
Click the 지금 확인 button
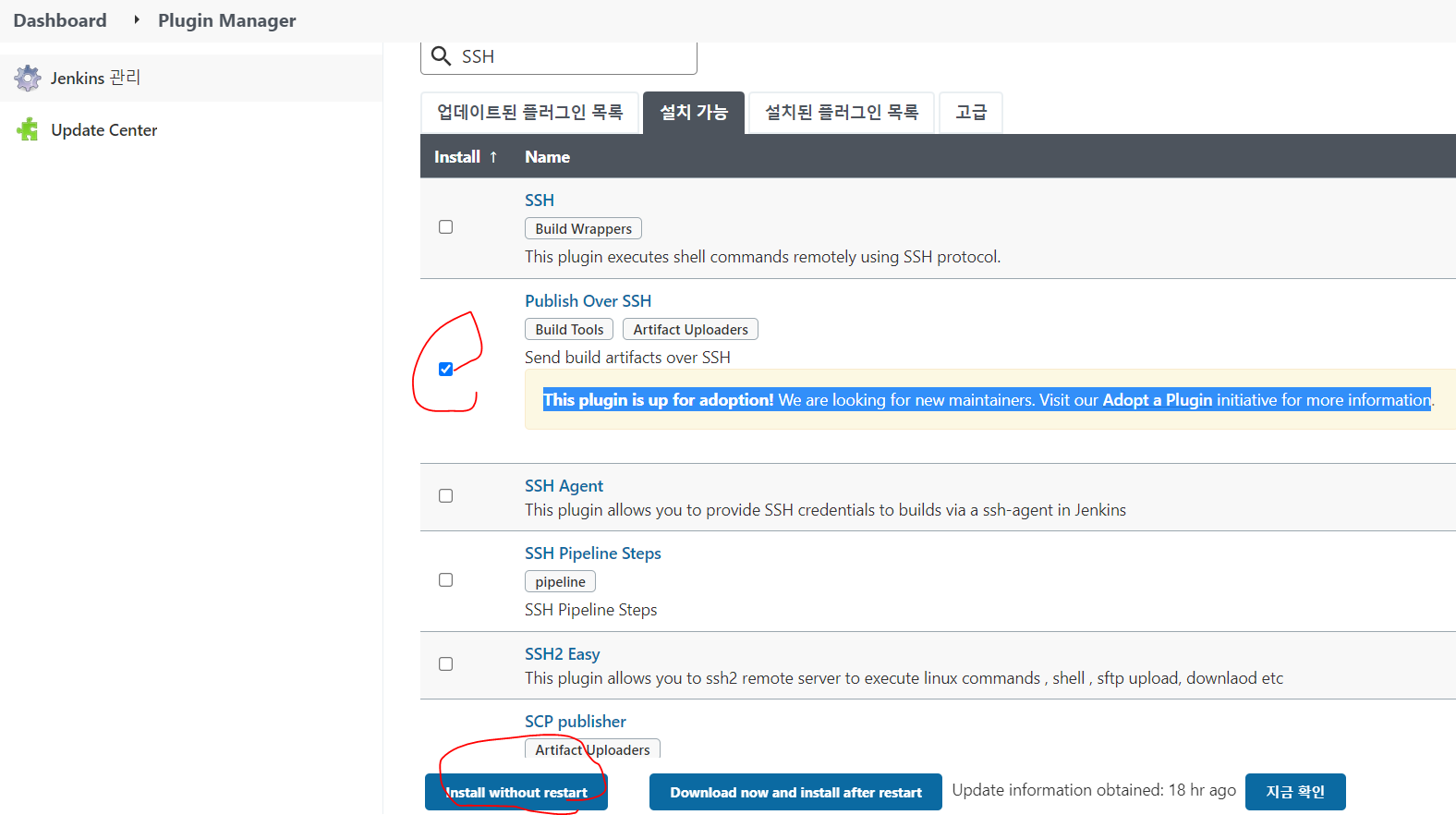pos(1295,792)
